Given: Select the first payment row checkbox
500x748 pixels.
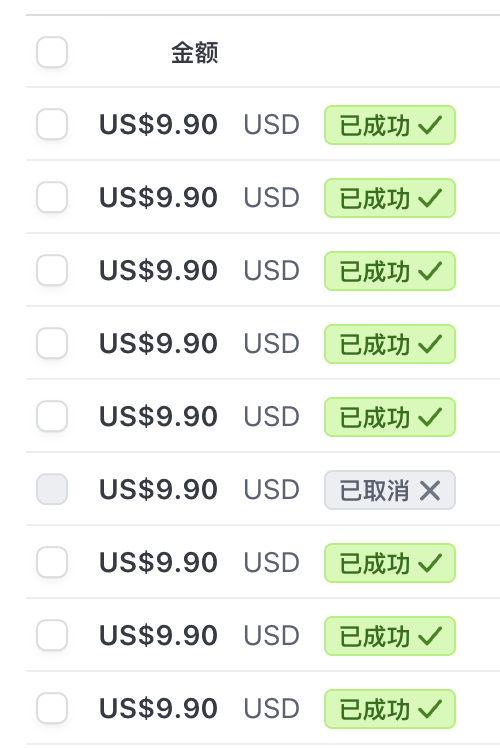Looking at the screenshot, I should tap(52, 124).
